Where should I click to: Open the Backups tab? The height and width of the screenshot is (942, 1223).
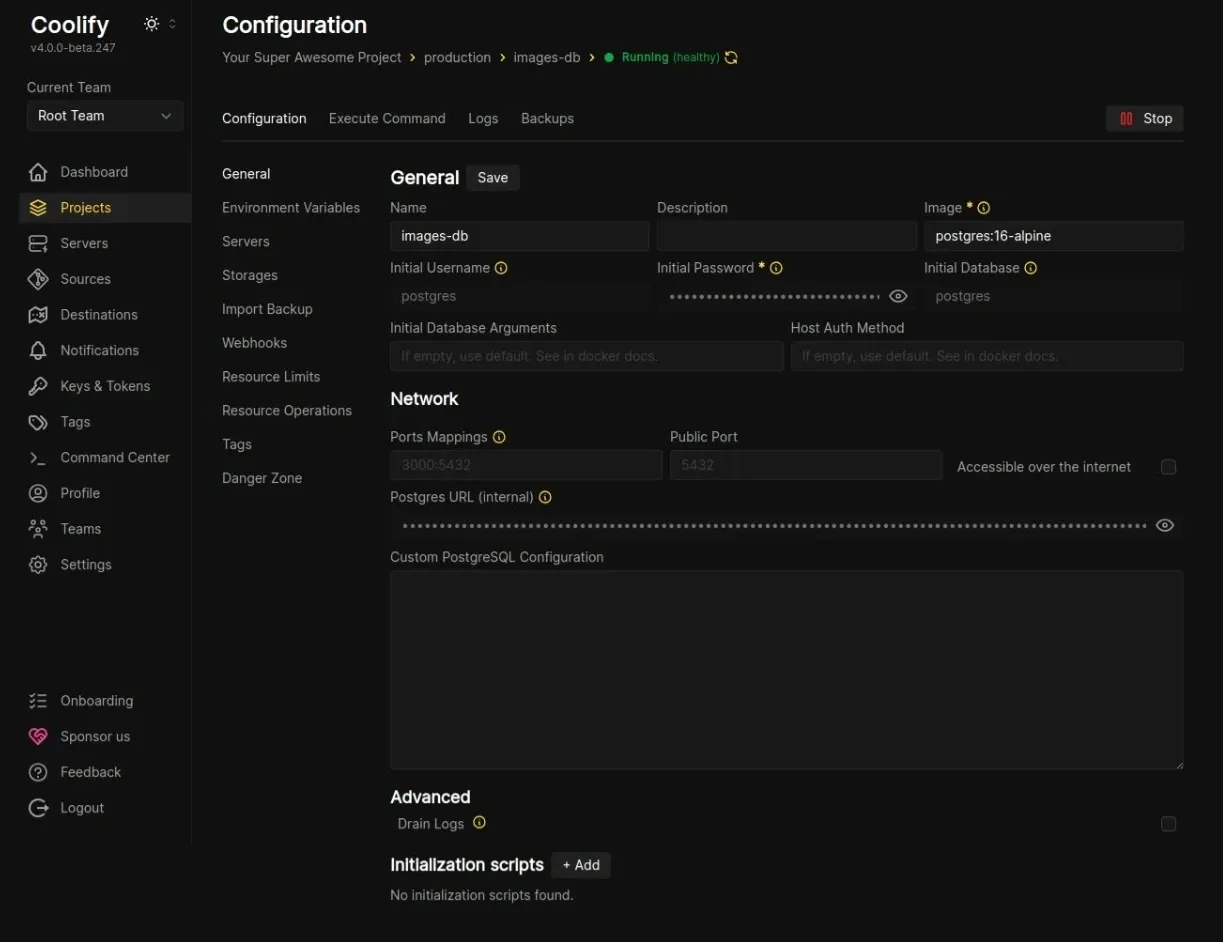tap(547, 118)
